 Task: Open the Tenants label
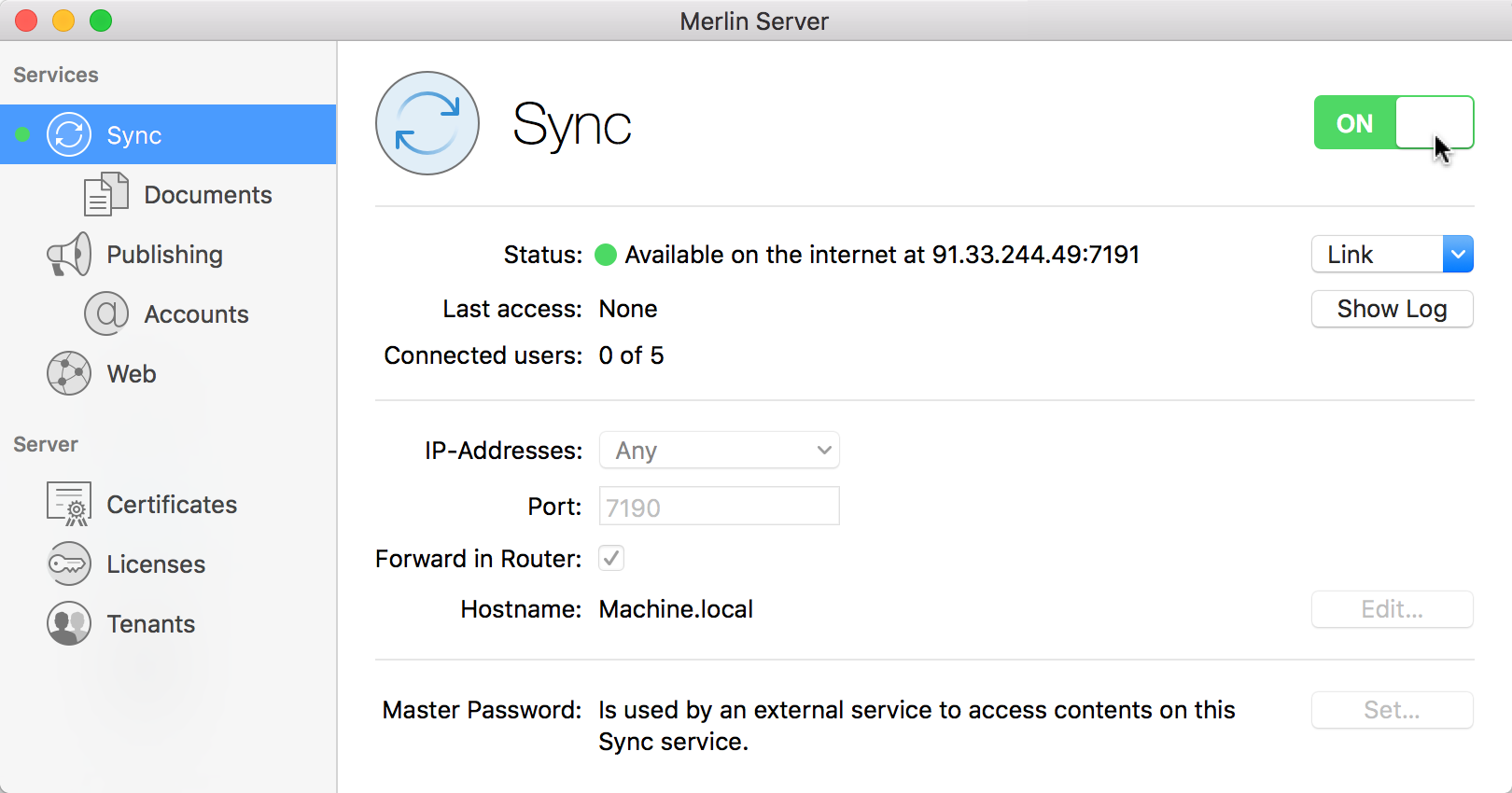(x=151, y=624)
